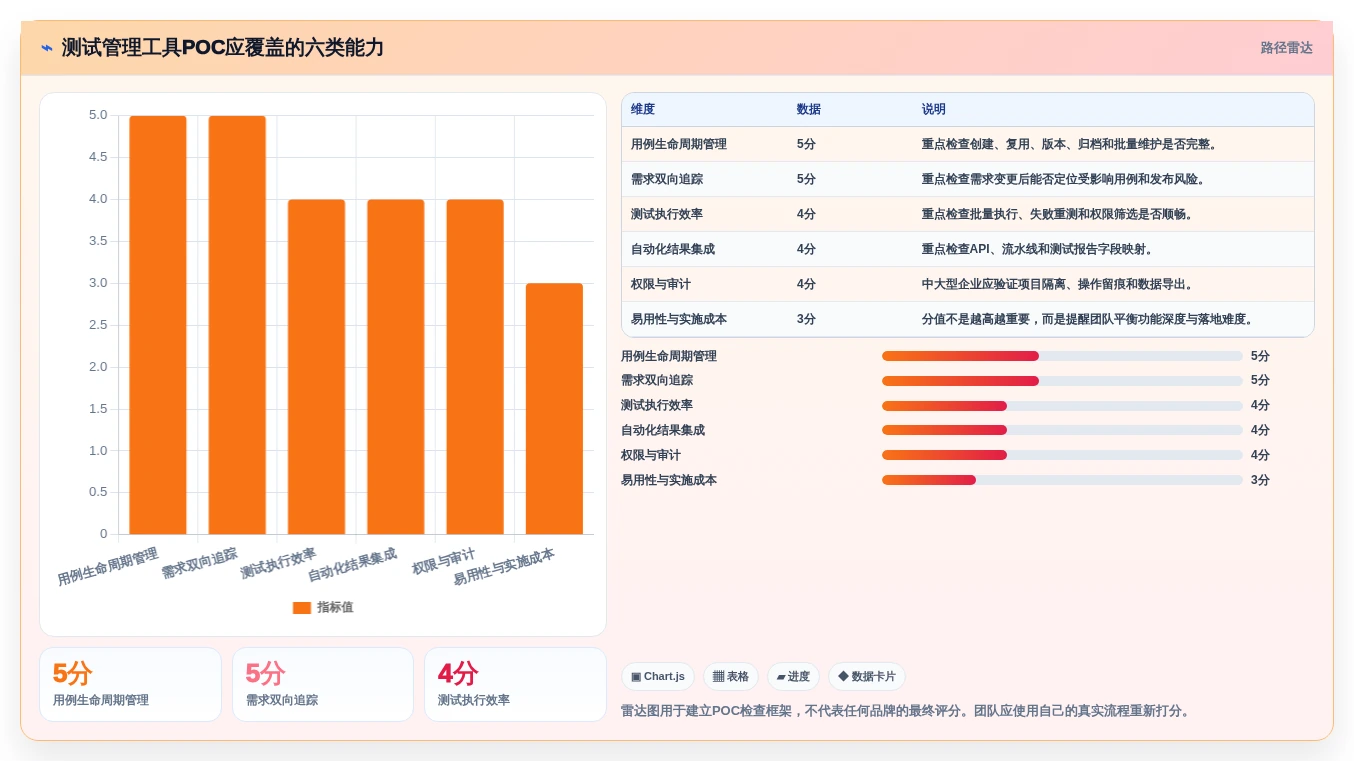Click the page title 测试管理工具POC应覆盖的六类能力
The height and width of the screenshot is (761, 1354).
[222, 48]
